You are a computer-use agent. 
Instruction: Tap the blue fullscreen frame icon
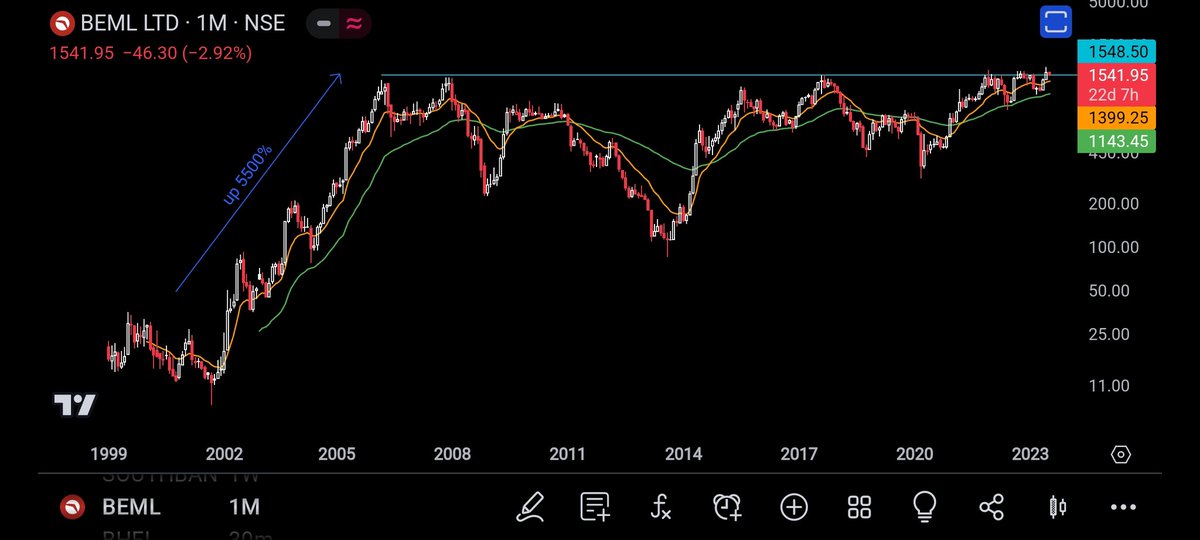(1056, 22)
